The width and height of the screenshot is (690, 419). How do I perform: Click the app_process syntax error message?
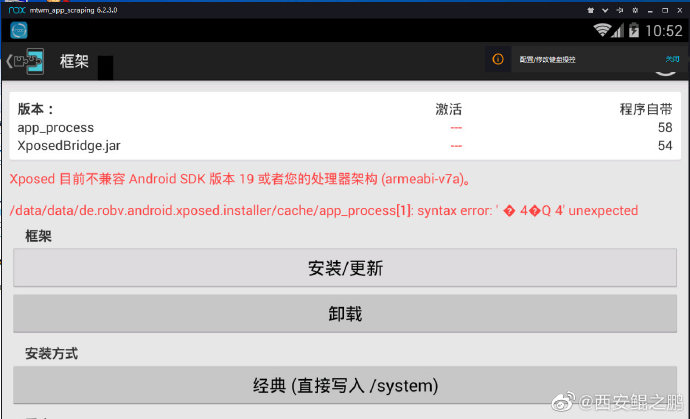[x=323, y=210]
